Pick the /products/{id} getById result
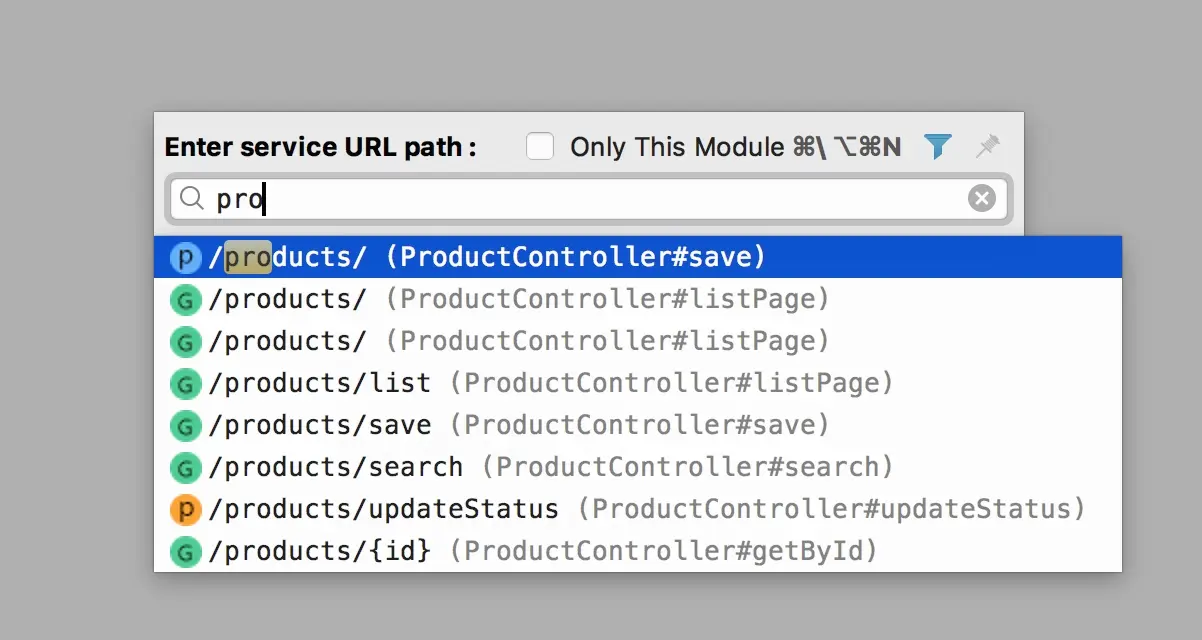The width and height of the screenshot is (1202, 640). coord(542,551)
